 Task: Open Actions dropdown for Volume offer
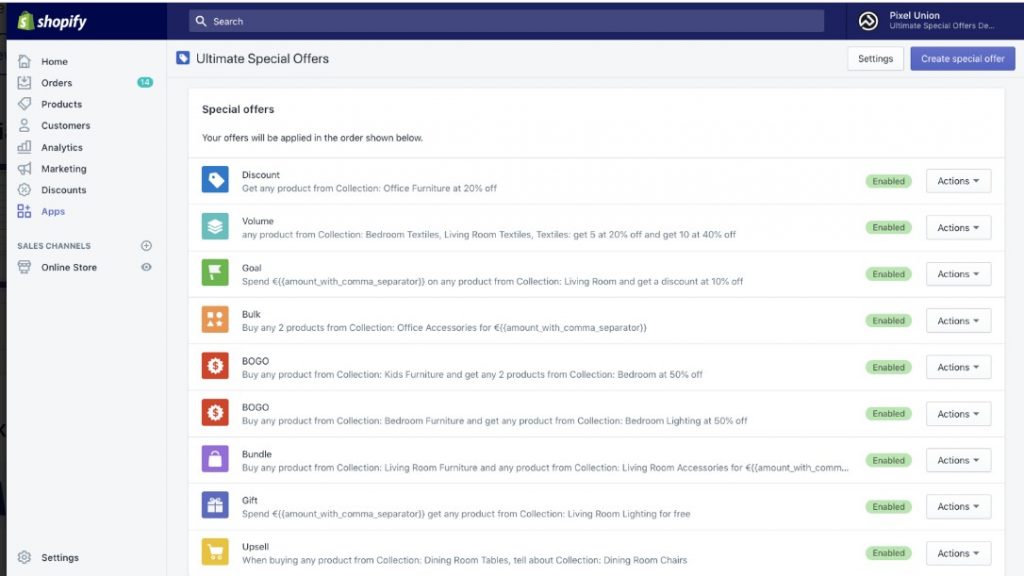click(x=958, y=227)
